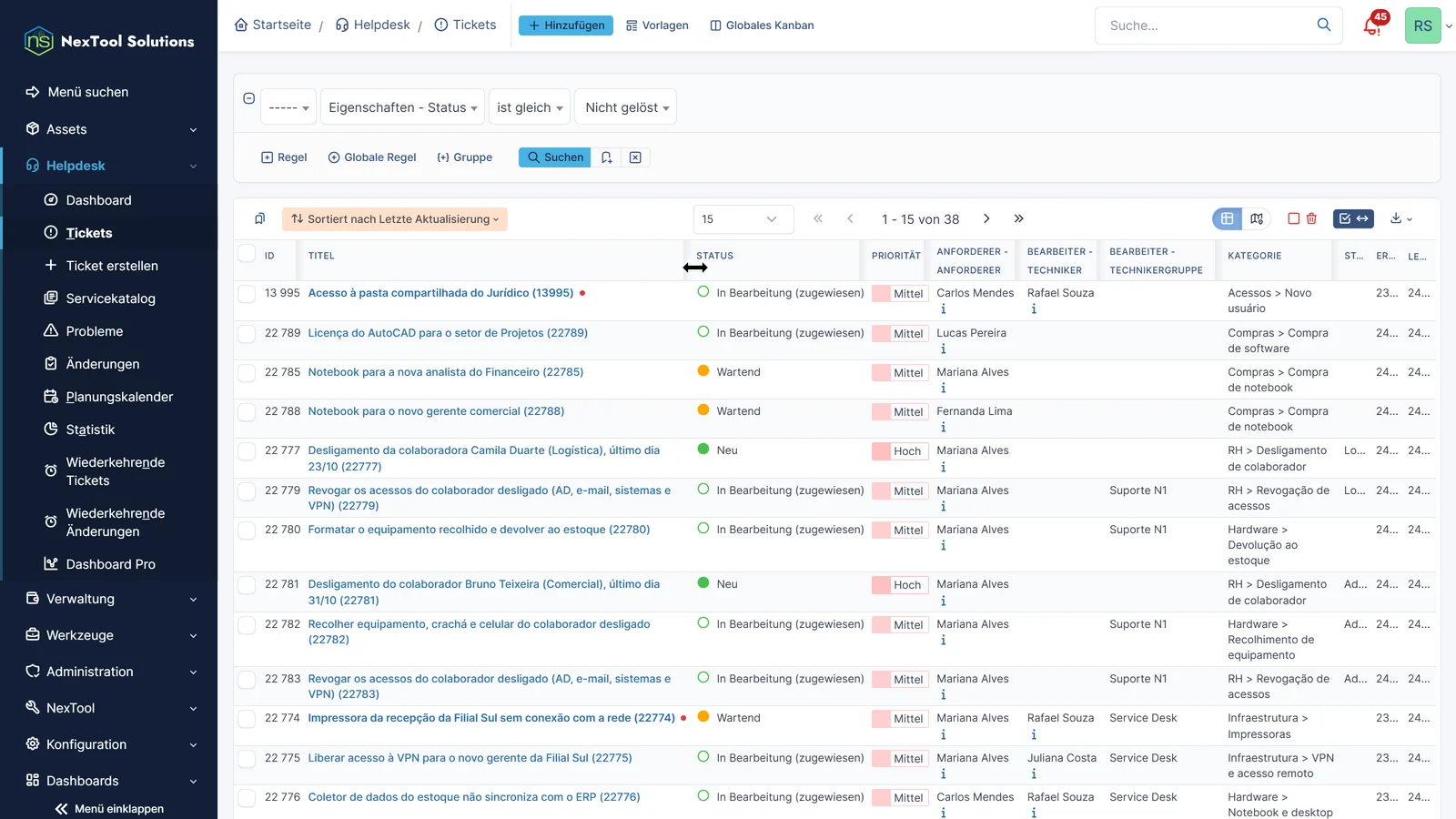This screenshot has height=819, width=1456.
Task: Expand the Assets menu in the sidebar
Action: tap(109, 129)
